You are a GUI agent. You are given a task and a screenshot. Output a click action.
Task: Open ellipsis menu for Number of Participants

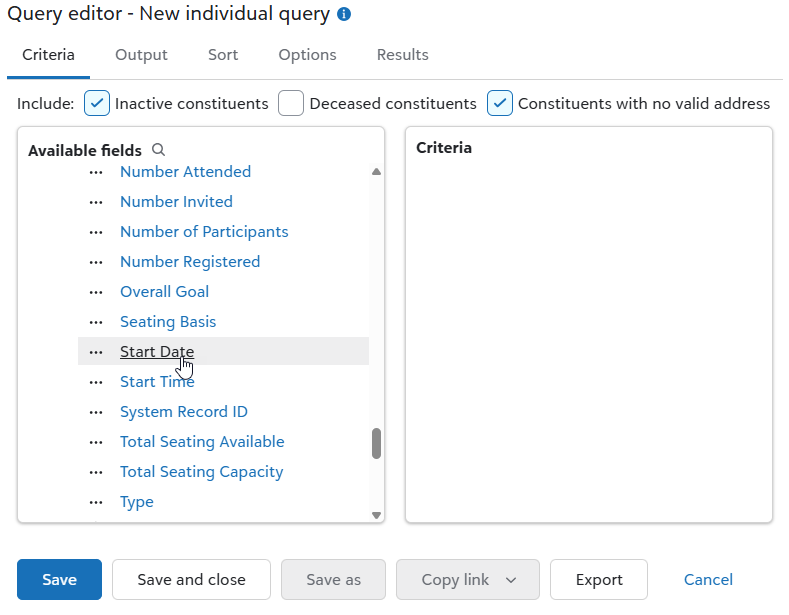click(x=96, y=232)
